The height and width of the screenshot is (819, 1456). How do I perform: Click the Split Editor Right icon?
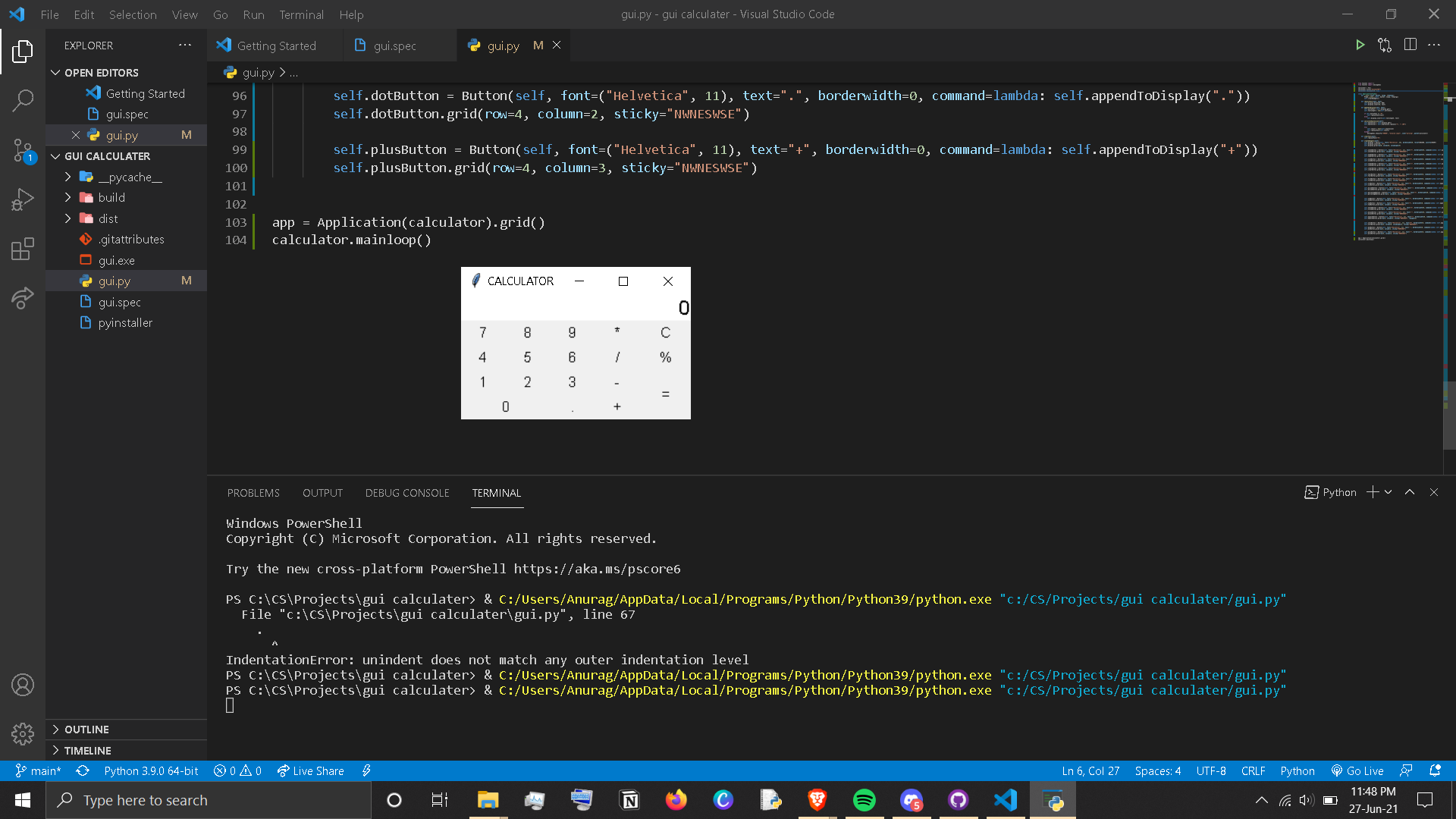click(1410, 45)
